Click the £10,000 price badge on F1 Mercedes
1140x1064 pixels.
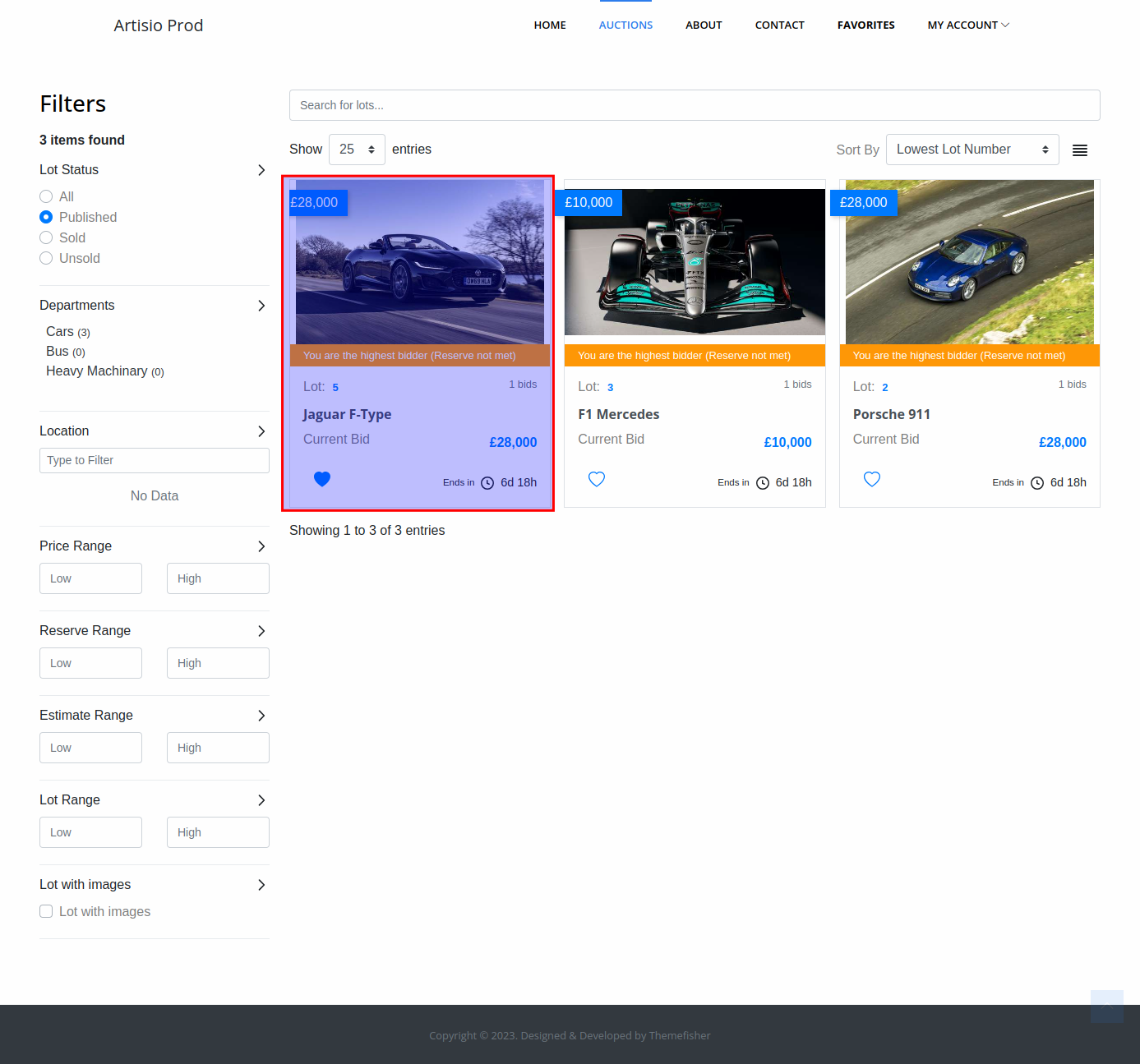[x=588, y=203]
